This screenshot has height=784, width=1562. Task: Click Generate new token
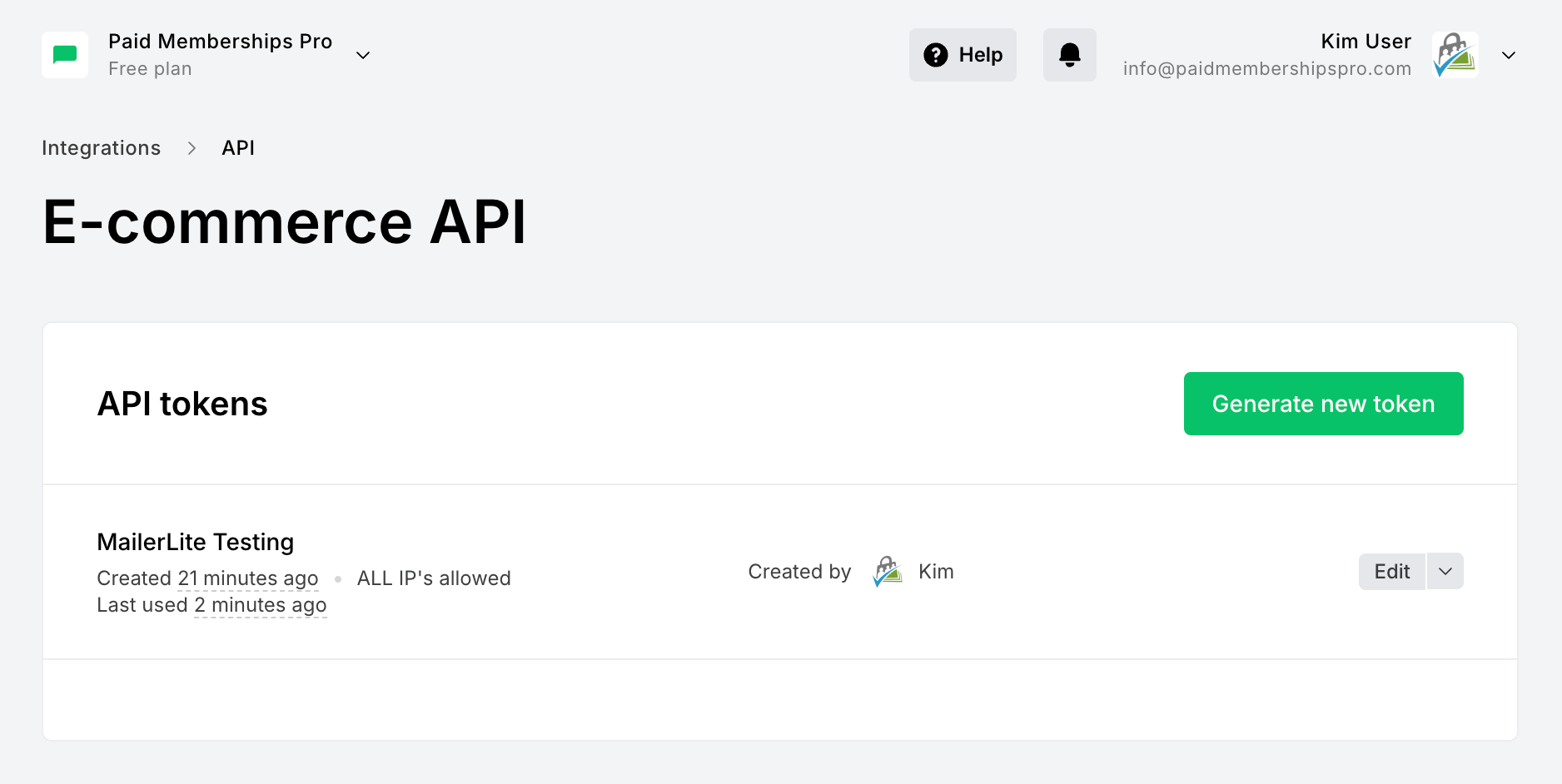(1324, 404)
